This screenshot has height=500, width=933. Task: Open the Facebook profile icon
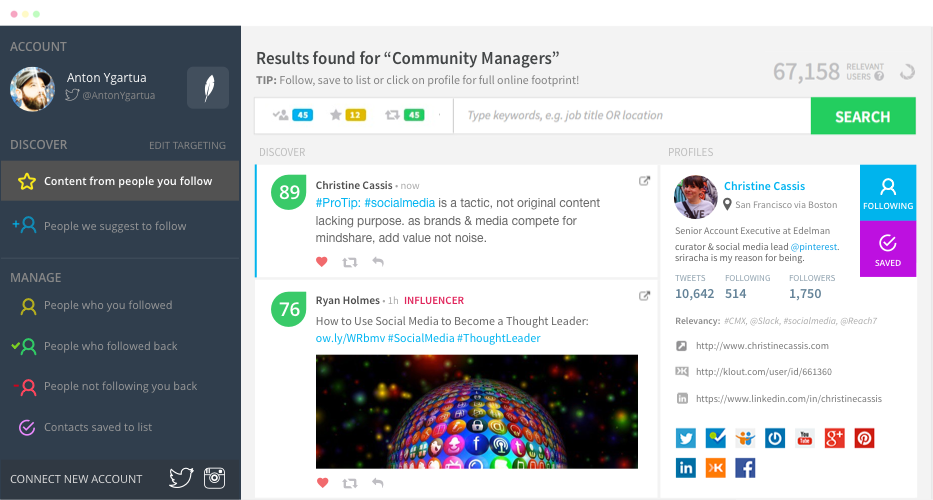click(x=745, y=467)
